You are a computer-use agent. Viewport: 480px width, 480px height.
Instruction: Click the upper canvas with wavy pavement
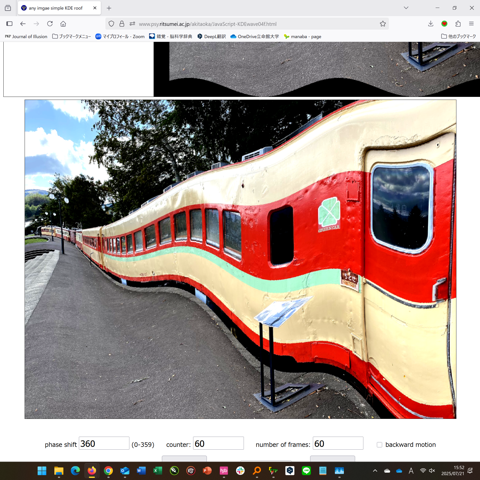click(317, 69)
